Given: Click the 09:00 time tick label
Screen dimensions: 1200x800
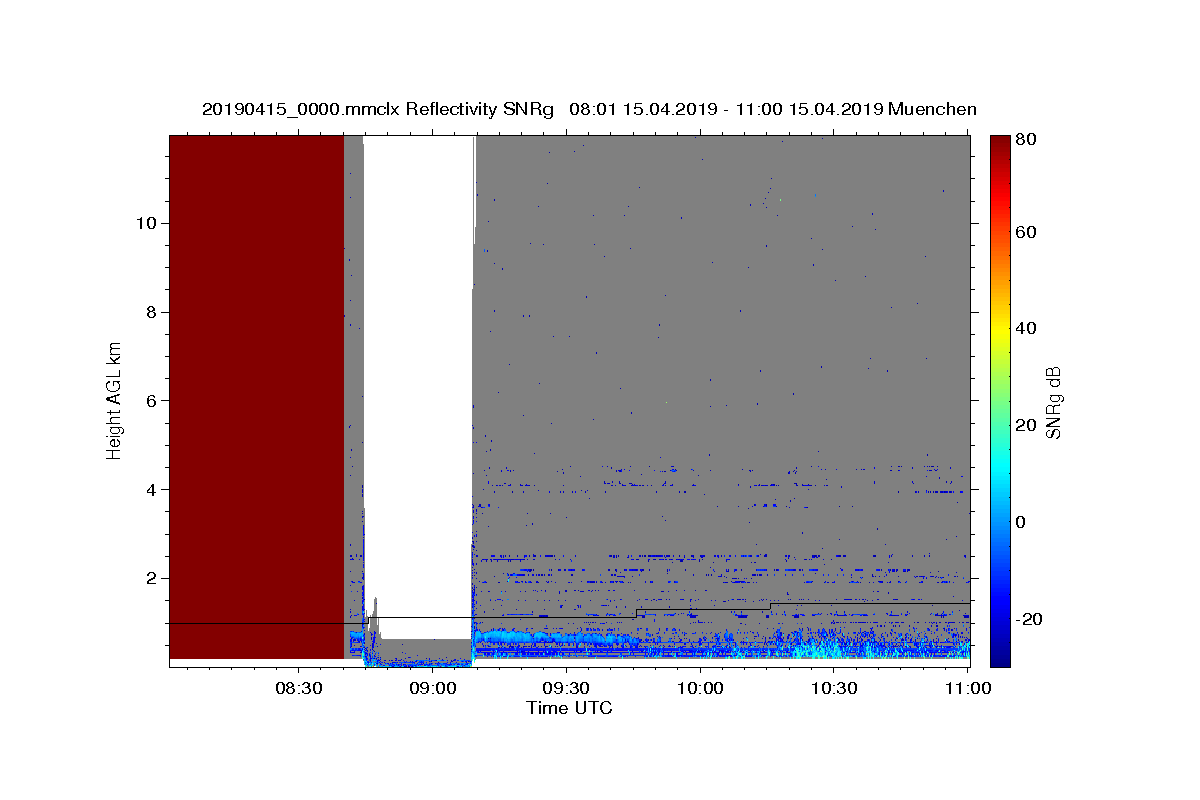Looking at the screenshot, I should (x=432, y=689).
